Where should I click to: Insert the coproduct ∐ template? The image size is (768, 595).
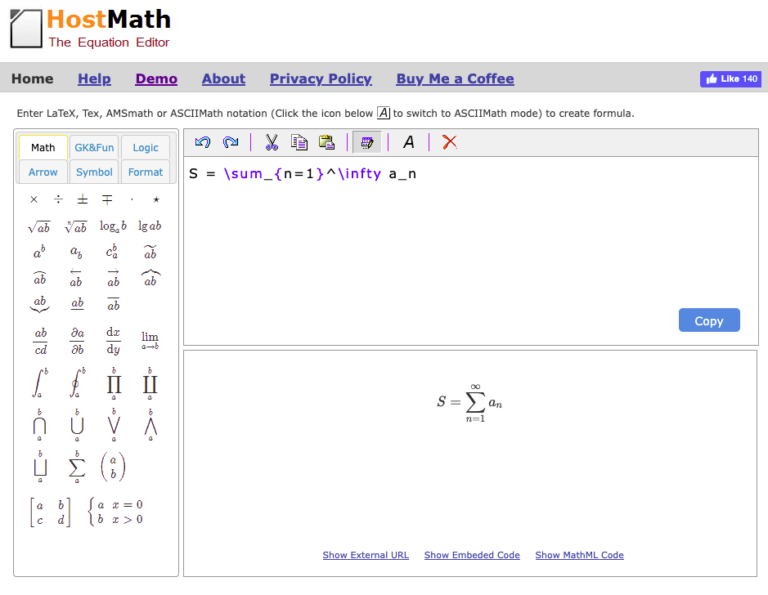tap(150, 383)
